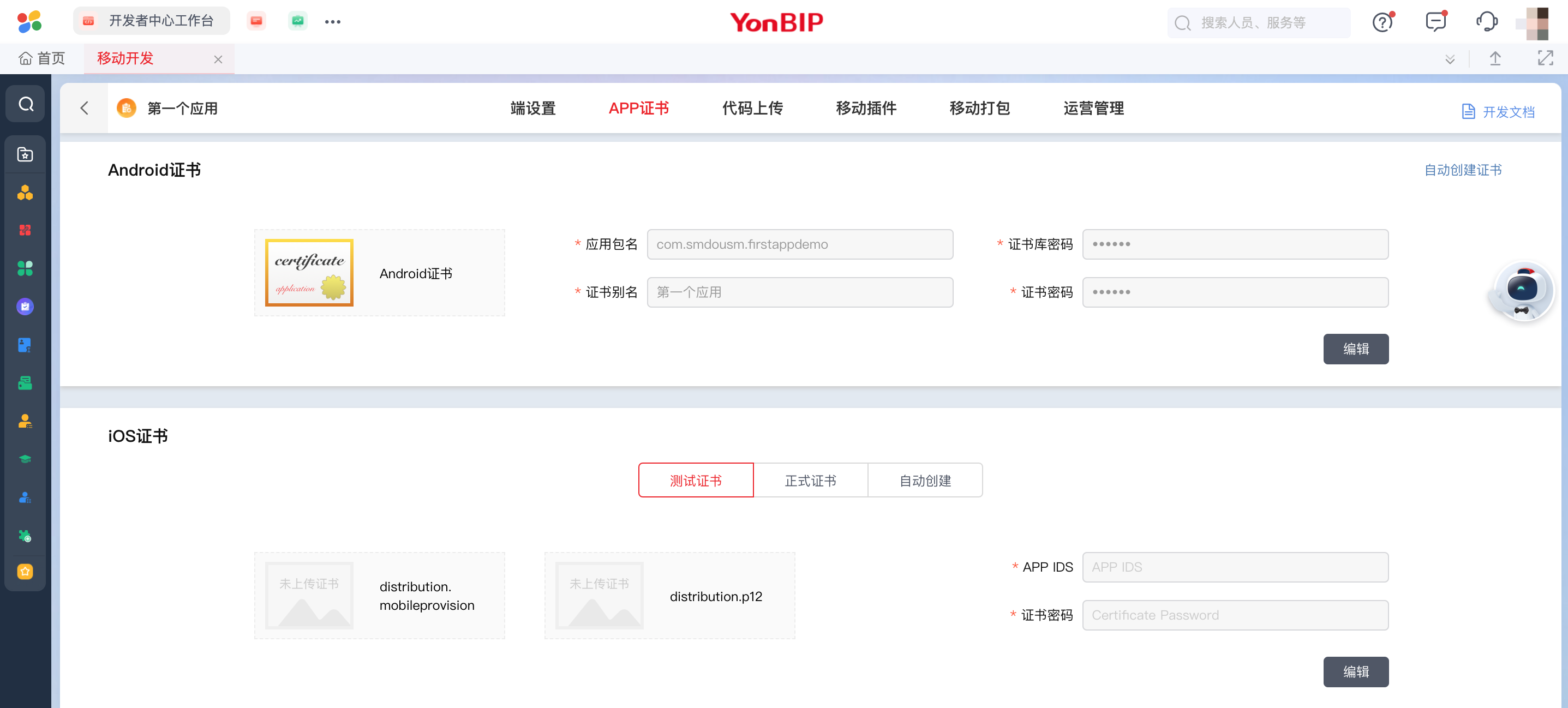The height and width of the screenshot is (708, 1568).
Task: Switch to the 代码上传 tab
Action: [x=752, y=109]
